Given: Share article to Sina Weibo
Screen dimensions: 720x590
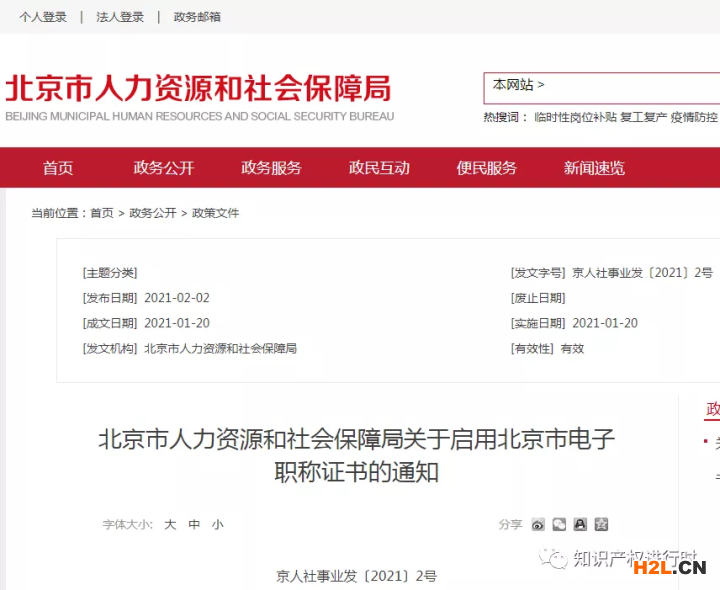Looking at the screenshot, I should [x=538, y=524].
